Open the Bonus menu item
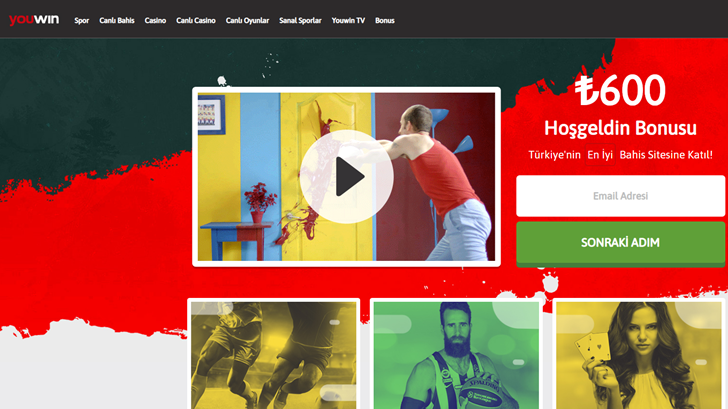The height and width of the screenshot is (409, 728). (x=384, y=20)
